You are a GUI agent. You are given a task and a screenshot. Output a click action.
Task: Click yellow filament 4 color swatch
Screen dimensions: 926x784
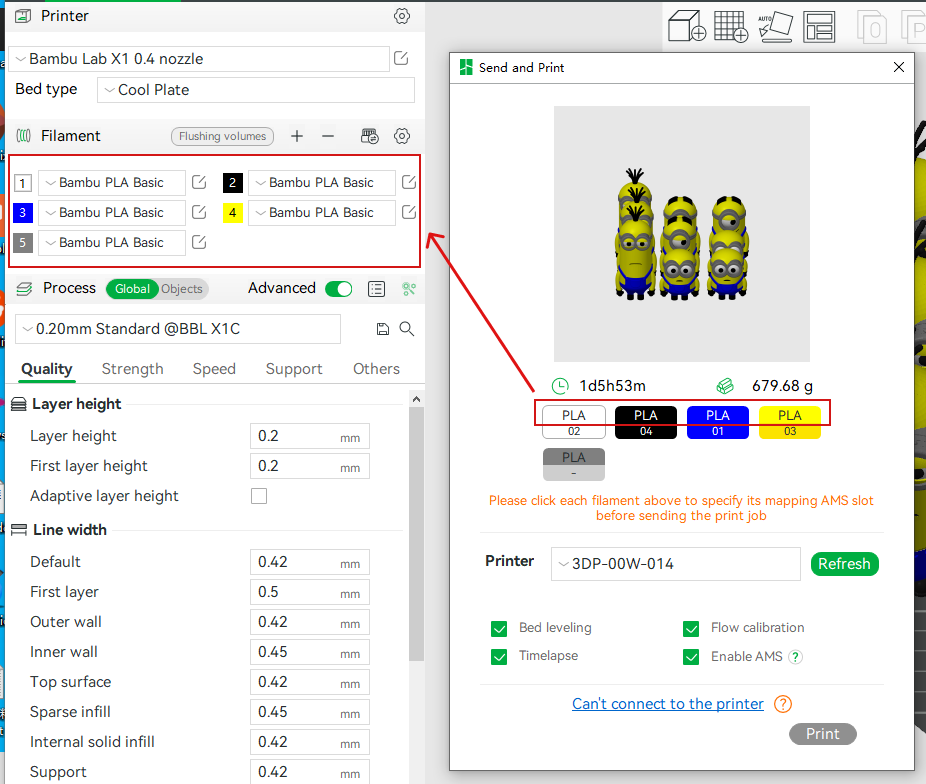coord(233,213)
